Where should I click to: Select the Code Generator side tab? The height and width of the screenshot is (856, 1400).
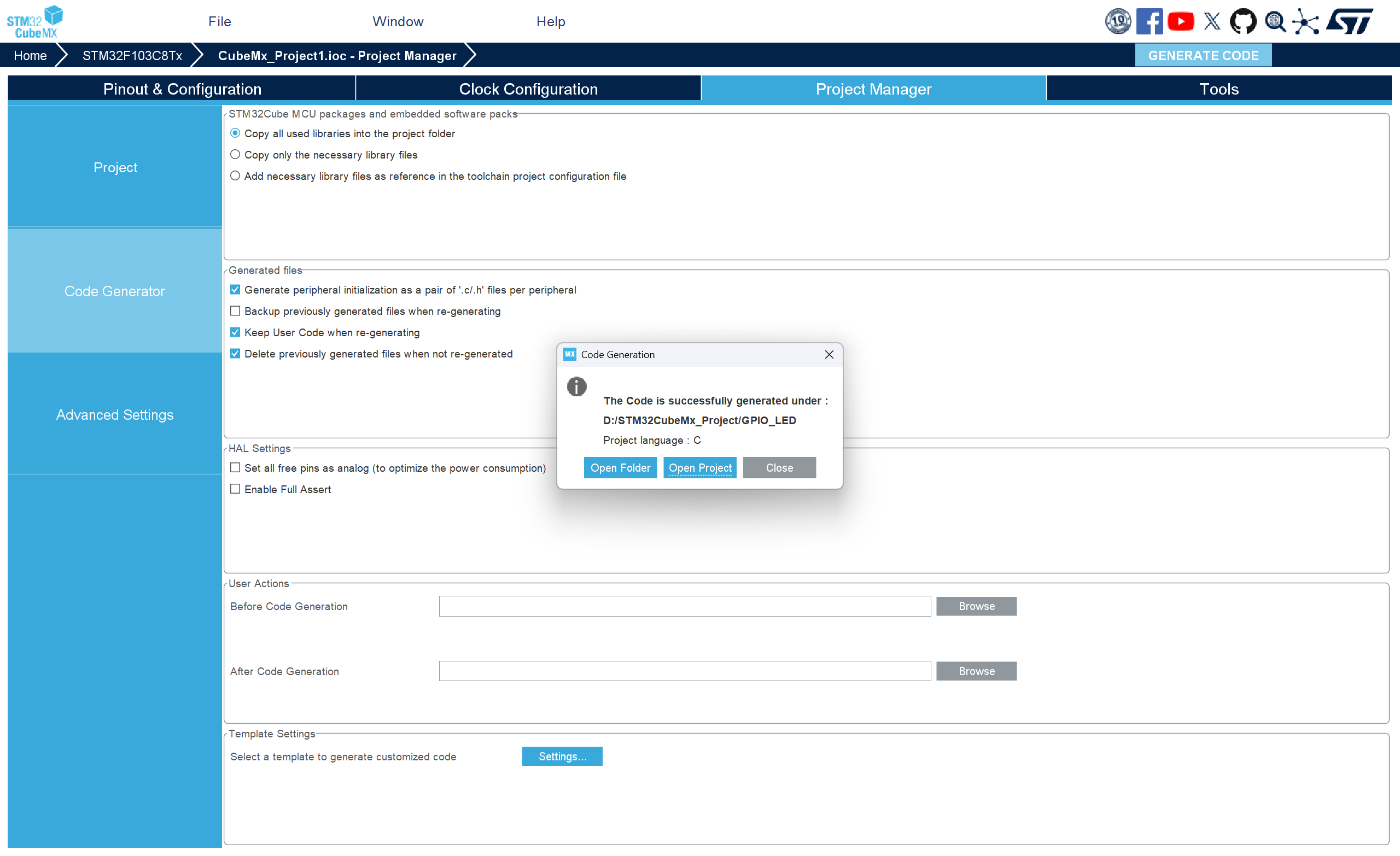(x=115, y=291)
